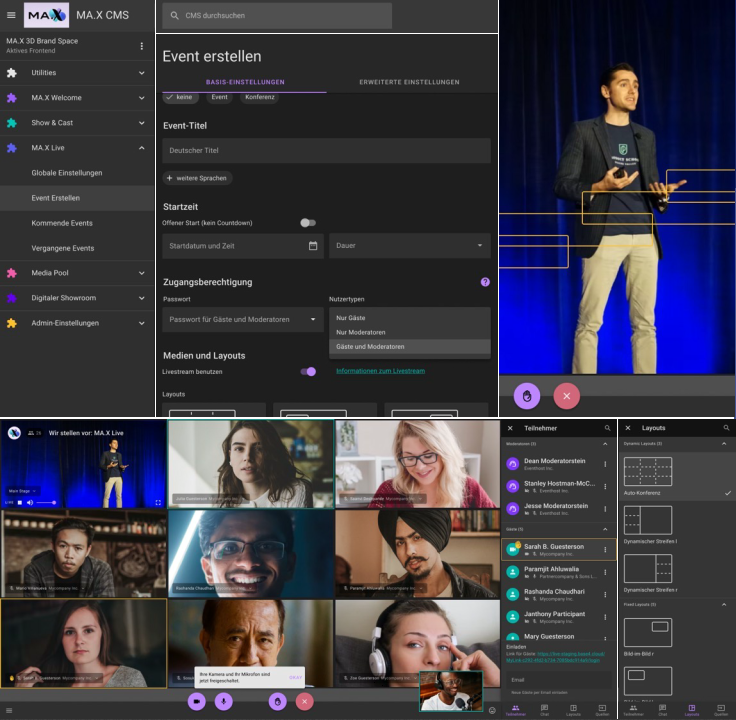
Task: Open the Passwort für Gäste und Moderatoren dropdown
Action: point(242,320)
